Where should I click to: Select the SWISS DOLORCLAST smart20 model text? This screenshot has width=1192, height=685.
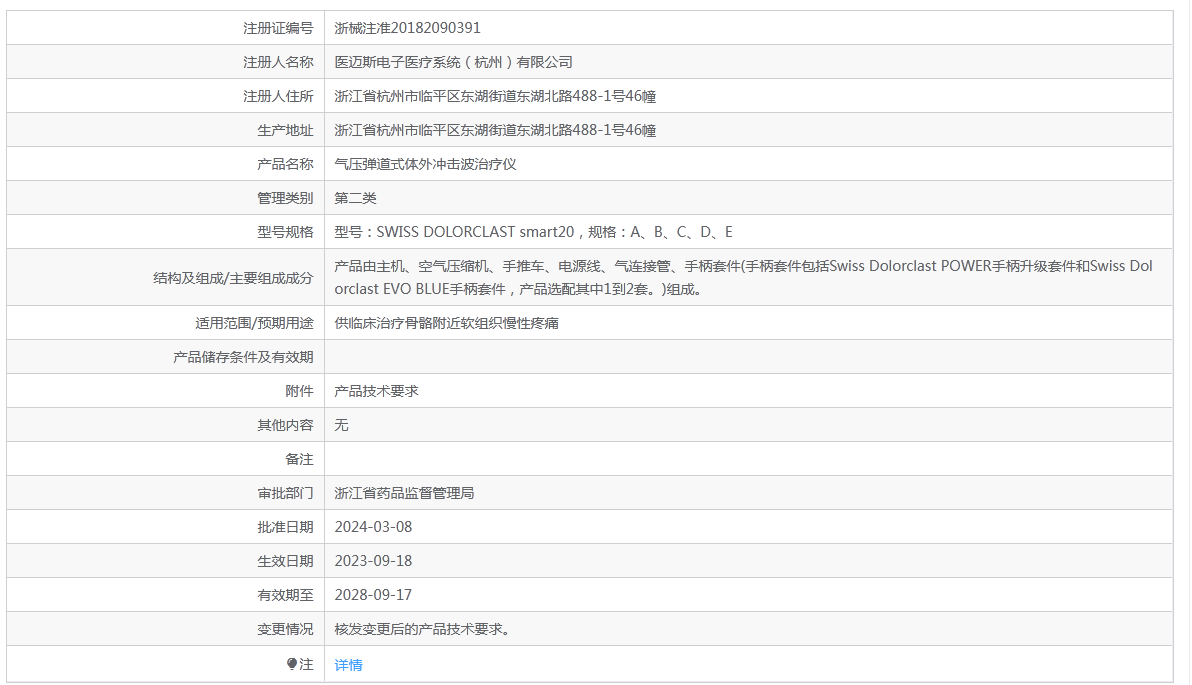pos(475,233)
